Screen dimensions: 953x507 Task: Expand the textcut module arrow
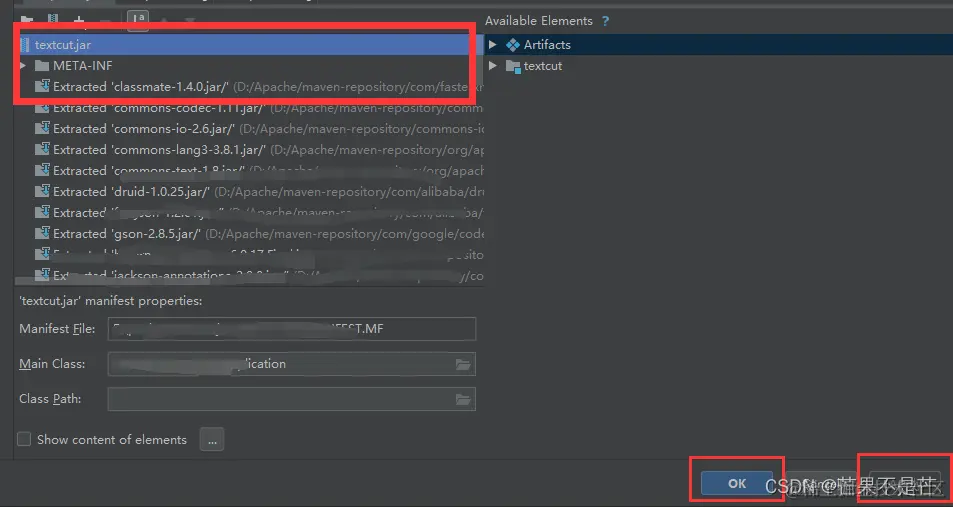coord(493,65)
